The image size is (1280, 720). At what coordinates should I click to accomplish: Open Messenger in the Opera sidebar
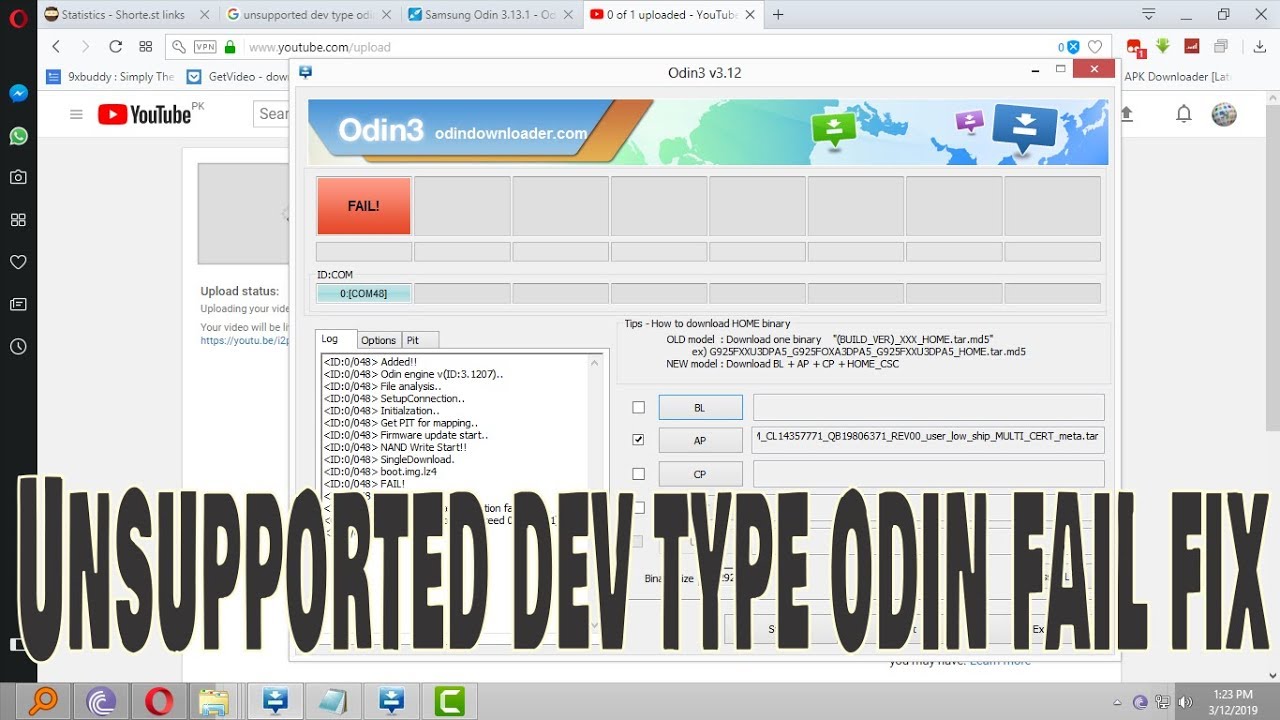(x=18, y=93)
